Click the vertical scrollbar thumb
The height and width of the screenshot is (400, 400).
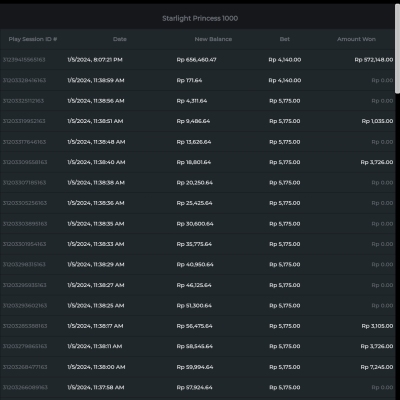click(x=397, y=48)
